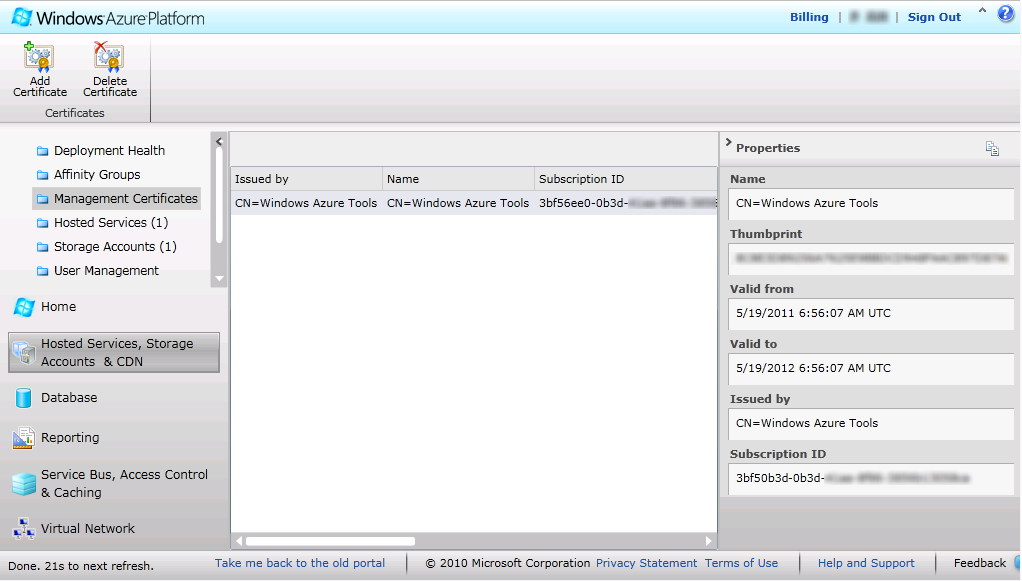The image size is (1022, 581).
Task: Open the Billing link
Action: 809,17
